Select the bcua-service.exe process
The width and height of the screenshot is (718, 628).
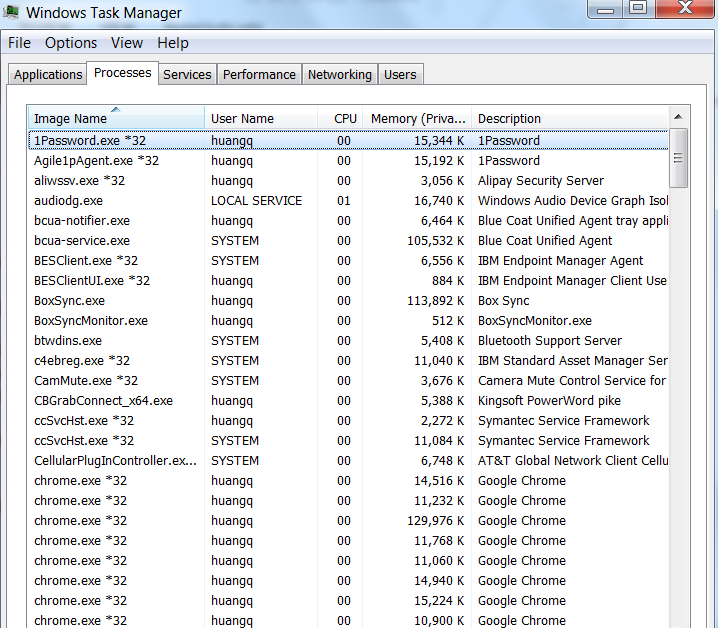click(348, 241)
